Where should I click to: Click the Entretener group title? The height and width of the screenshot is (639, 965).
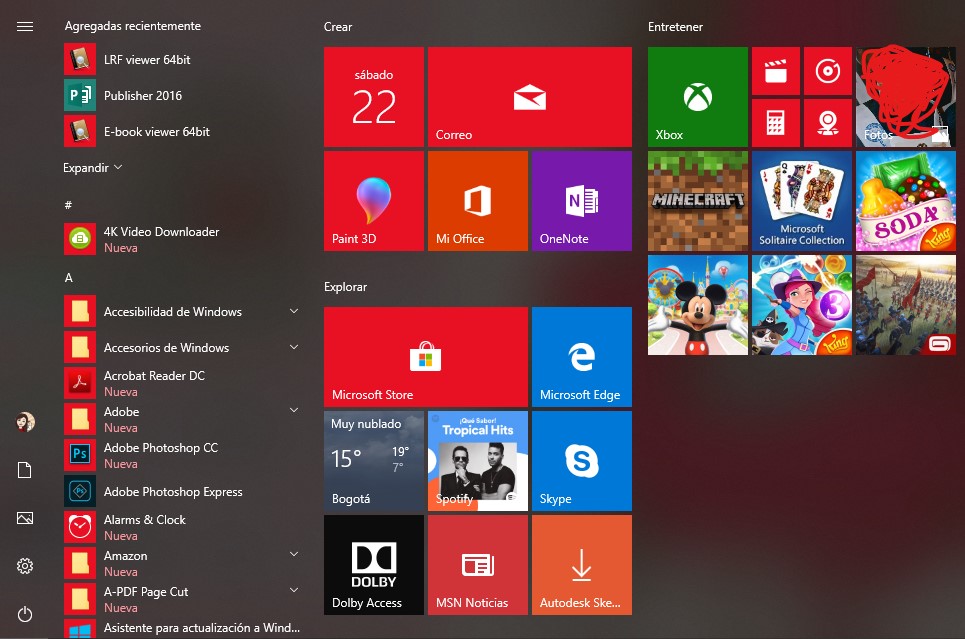click(675, 26)
